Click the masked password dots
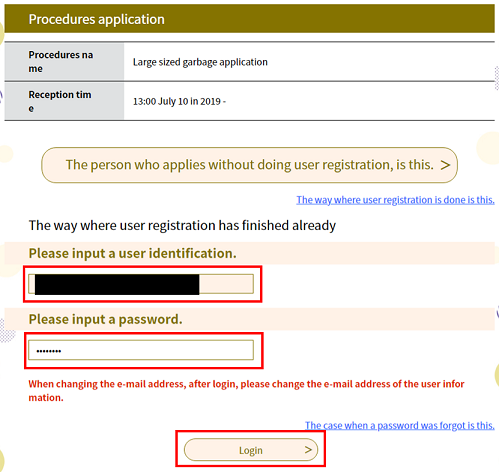 (x=49, y=351)
